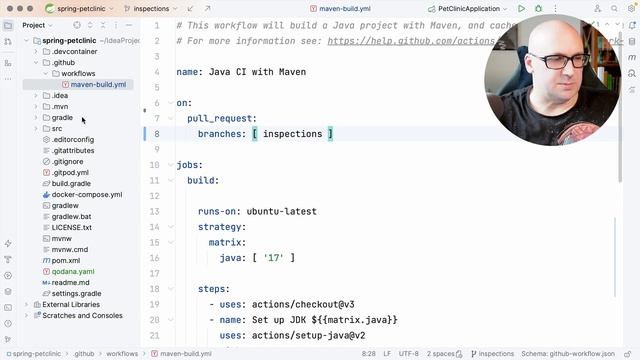Open the Terminal tool window icon
The width and height of the screenshot is (640, 360).
point(8,307)
